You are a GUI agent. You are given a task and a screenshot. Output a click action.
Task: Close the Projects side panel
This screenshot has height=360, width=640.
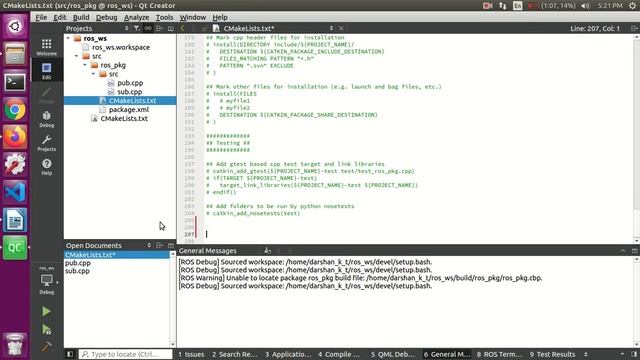171,28
